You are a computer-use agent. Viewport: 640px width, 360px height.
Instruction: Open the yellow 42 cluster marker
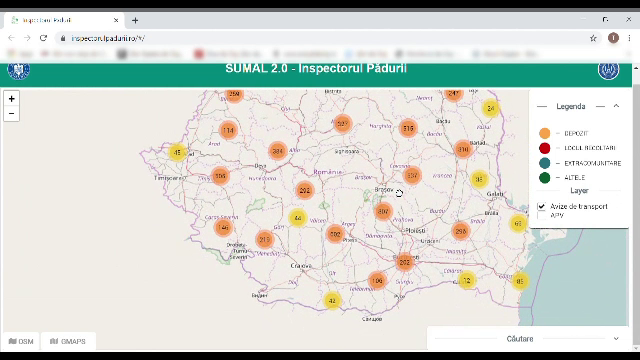click(332, 301)
